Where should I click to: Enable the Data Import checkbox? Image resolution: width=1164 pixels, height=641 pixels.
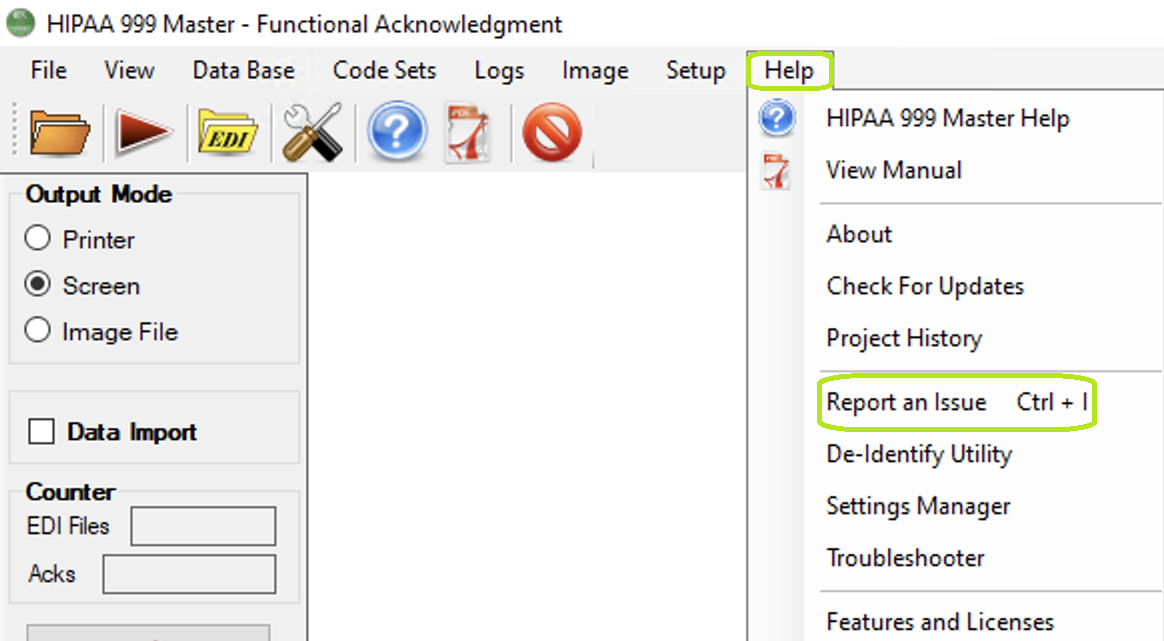pyautogui.click(x=41, y=431)
